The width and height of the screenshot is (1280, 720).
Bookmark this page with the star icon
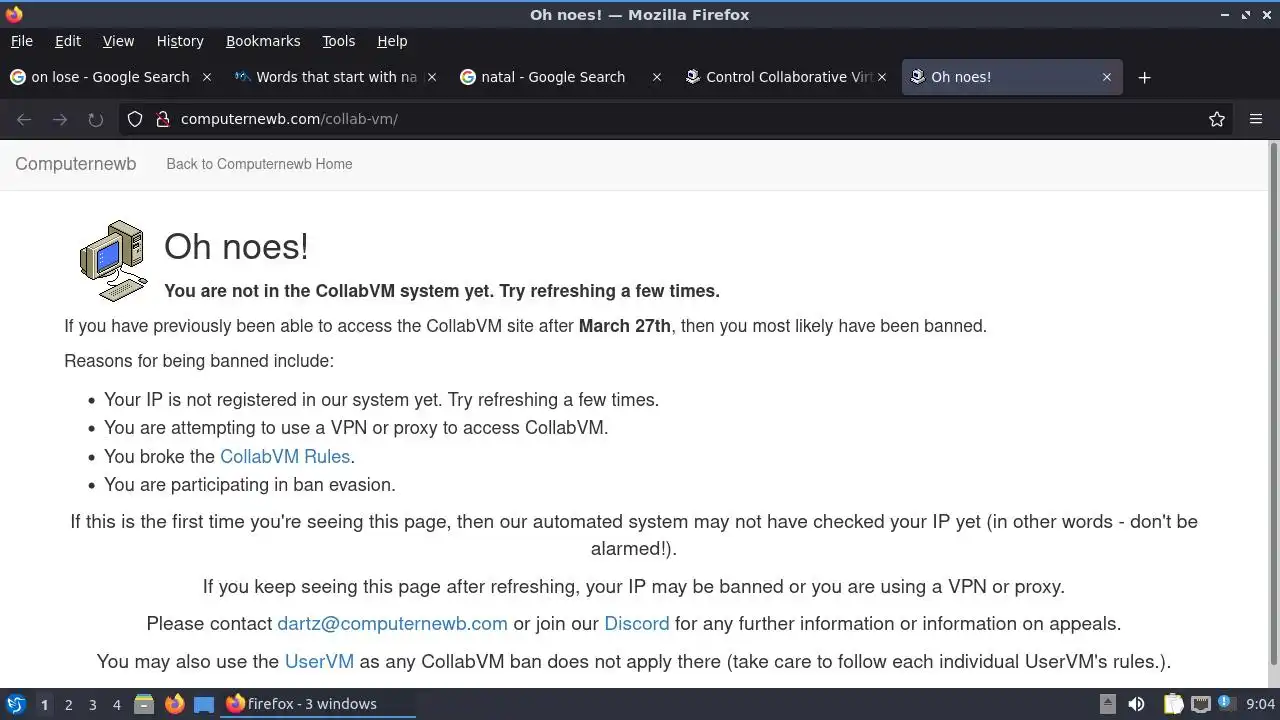[x=1217, y=119]
